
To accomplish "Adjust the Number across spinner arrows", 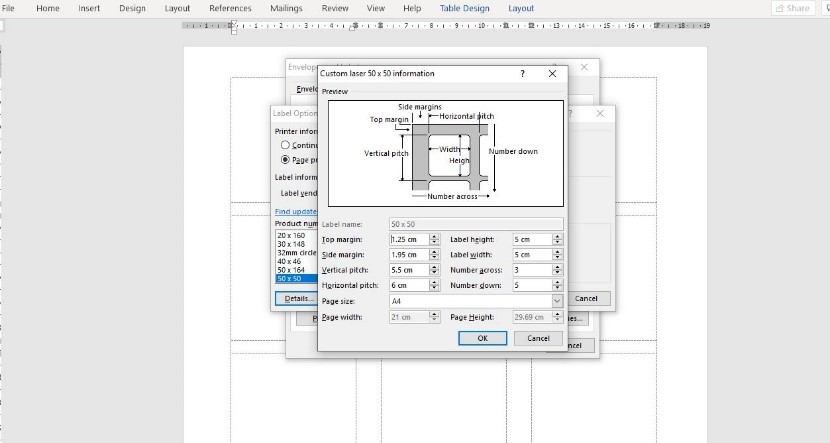I will tap(557, 270).
